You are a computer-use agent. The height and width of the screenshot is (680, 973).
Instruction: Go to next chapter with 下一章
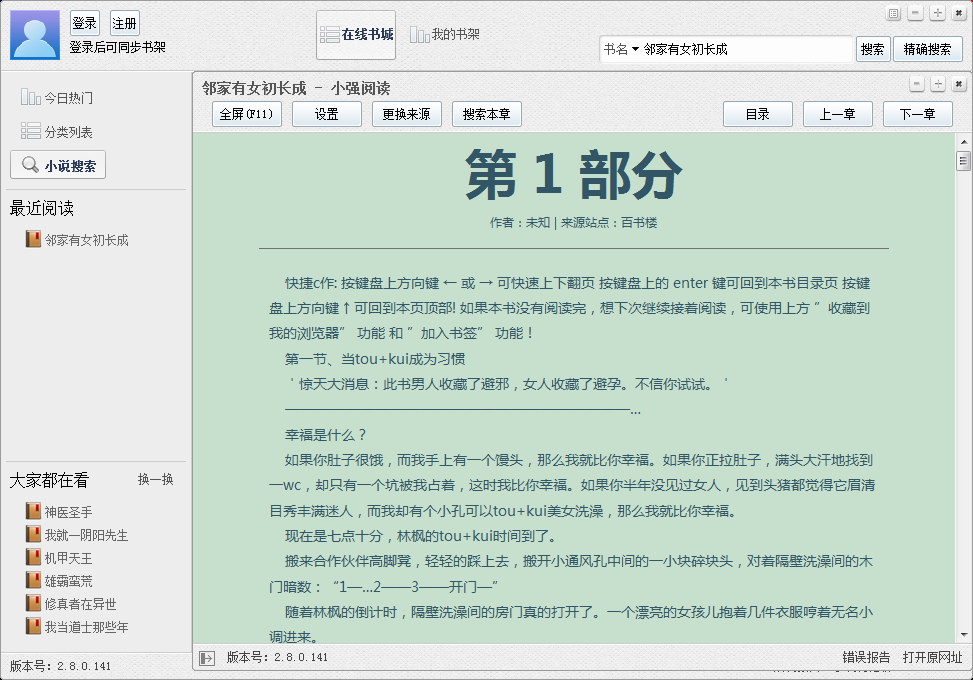917,114
